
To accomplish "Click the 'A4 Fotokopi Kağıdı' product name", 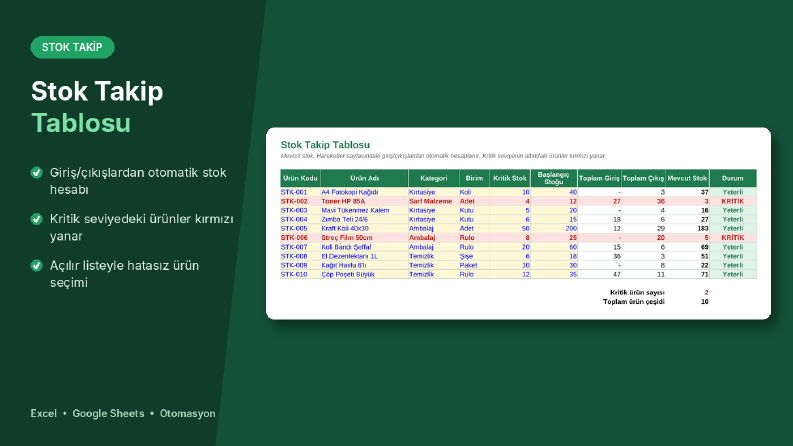I will (349, 192).
